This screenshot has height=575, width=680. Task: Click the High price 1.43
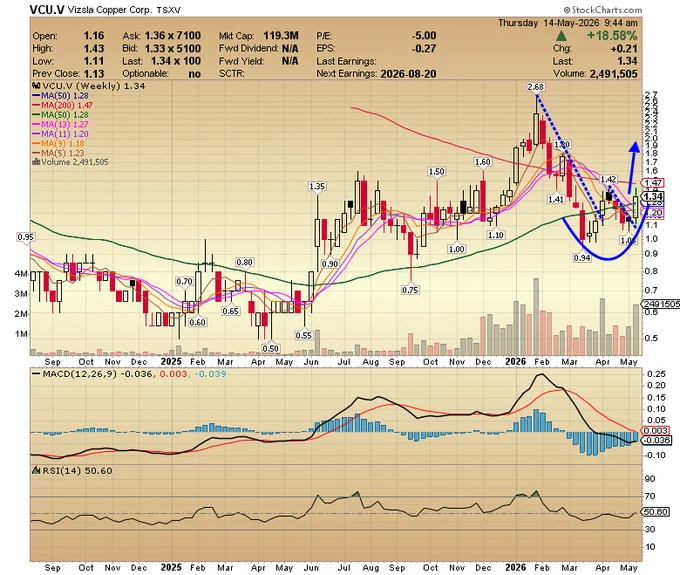point(94,48)
